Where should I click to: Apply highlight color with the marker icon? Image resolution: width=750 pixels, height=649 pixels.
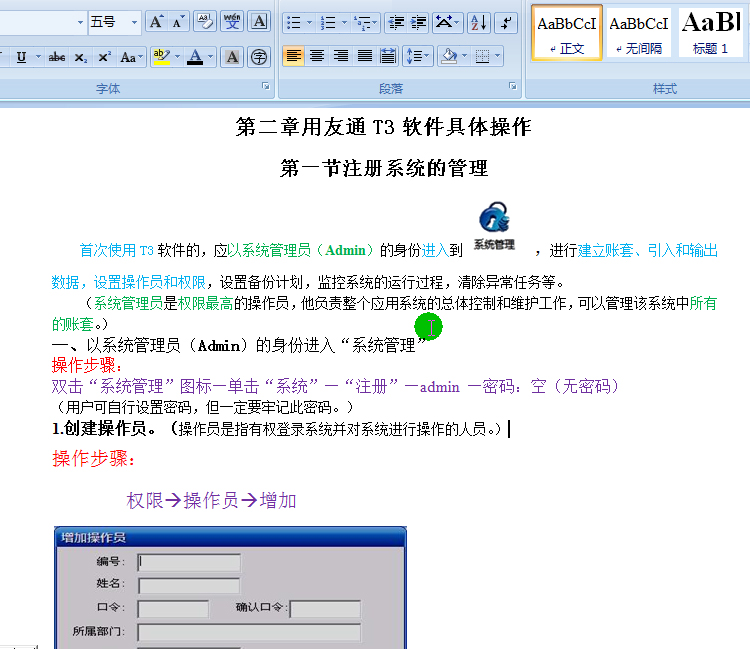162,57
